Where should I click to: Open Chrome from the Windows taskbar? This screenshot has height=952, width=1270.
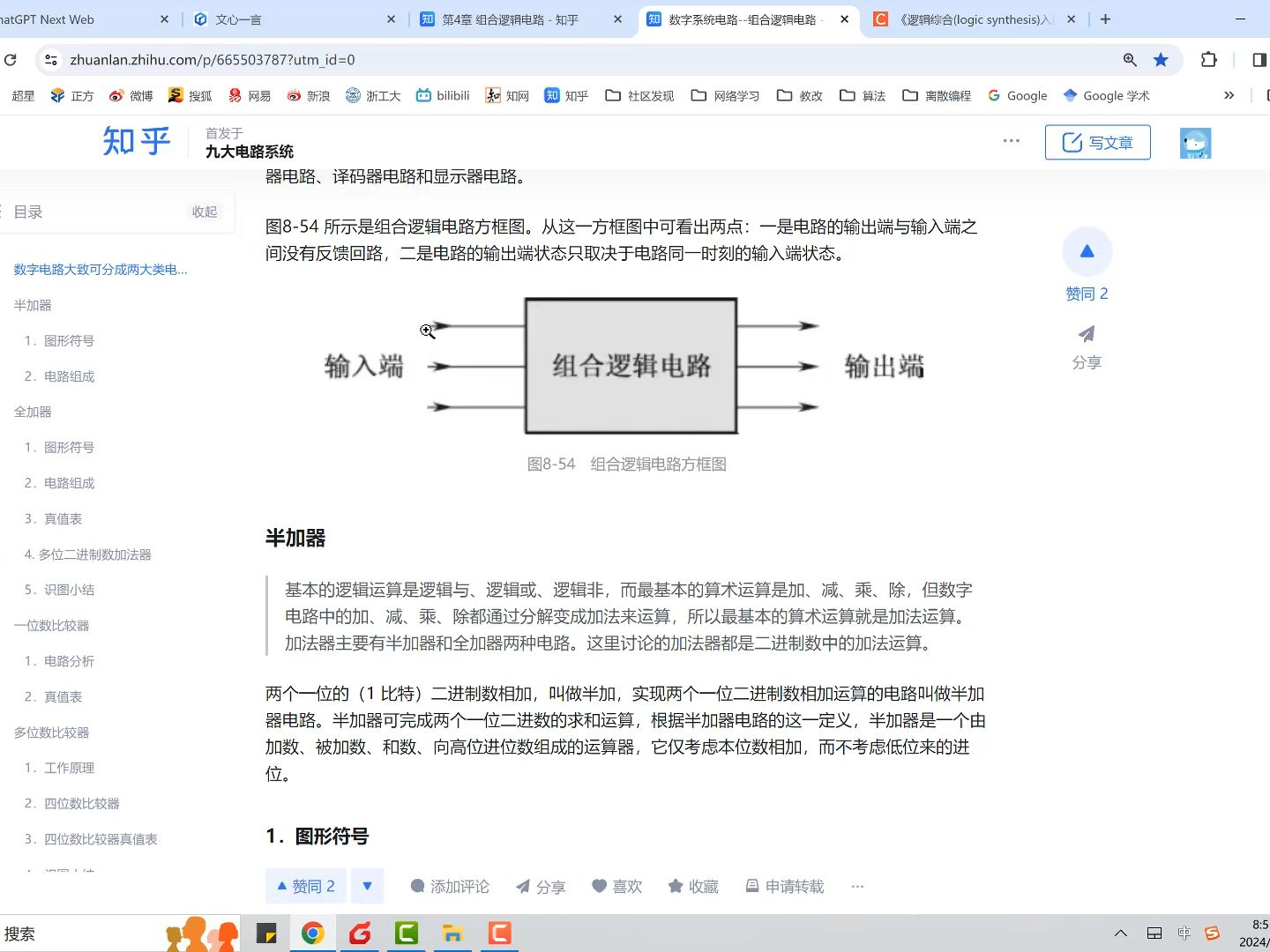coord(312,933)
